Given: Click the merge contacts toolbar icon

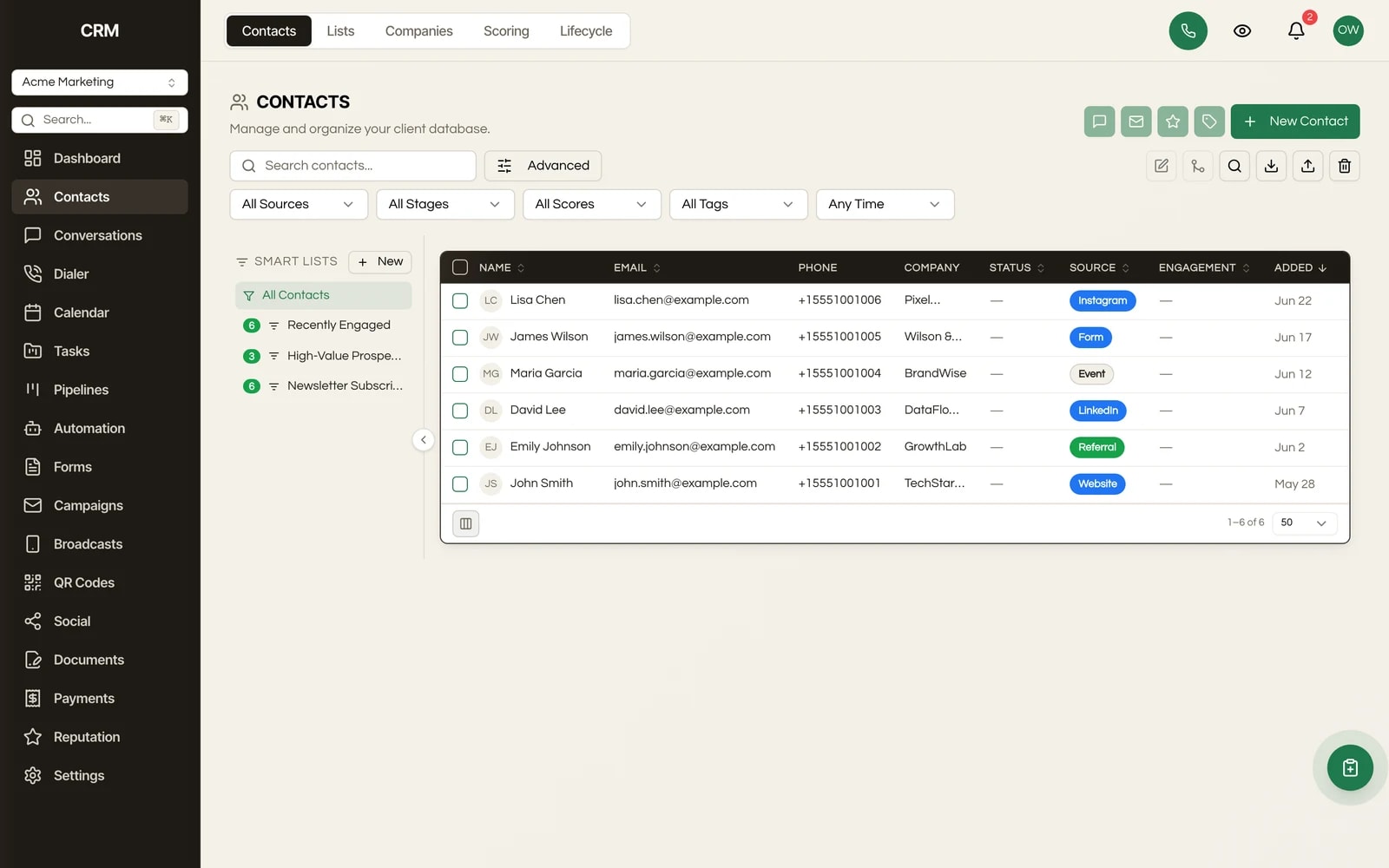Looking at the screenshot, I should coord(1198,166).
